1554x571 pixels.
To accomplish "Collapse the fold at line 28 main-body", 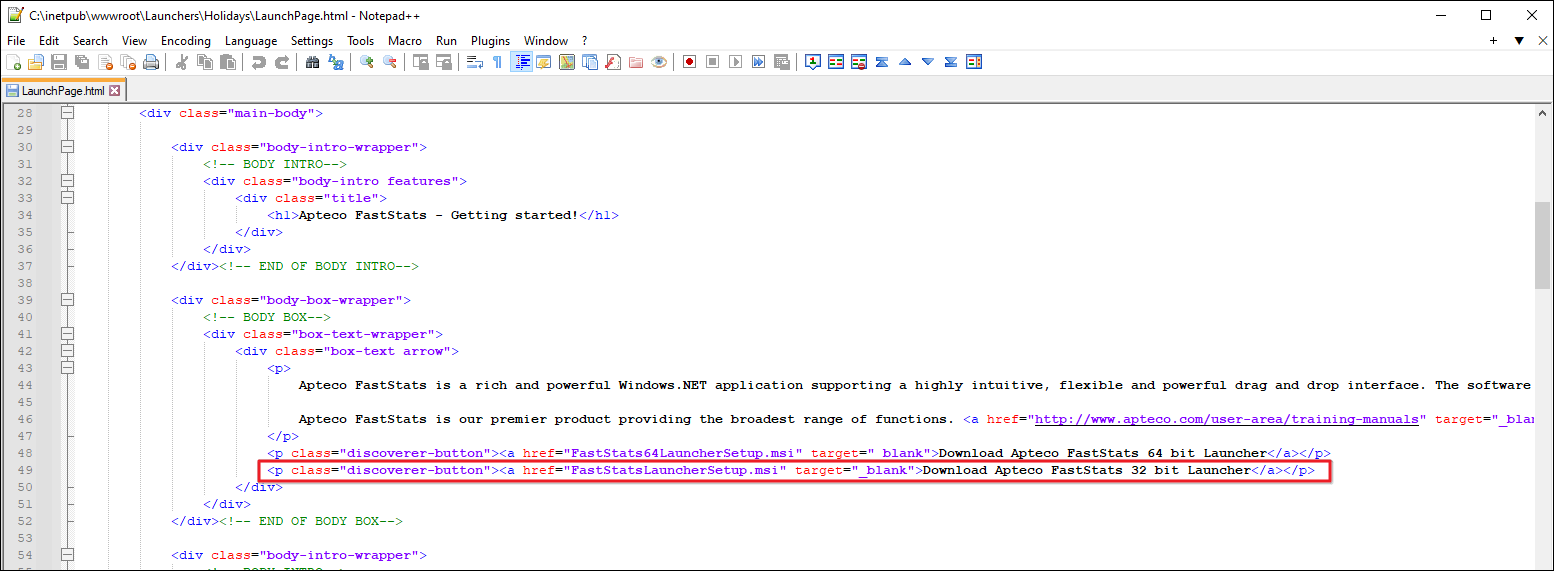I will pyautogui.click(x=67, y=113).
